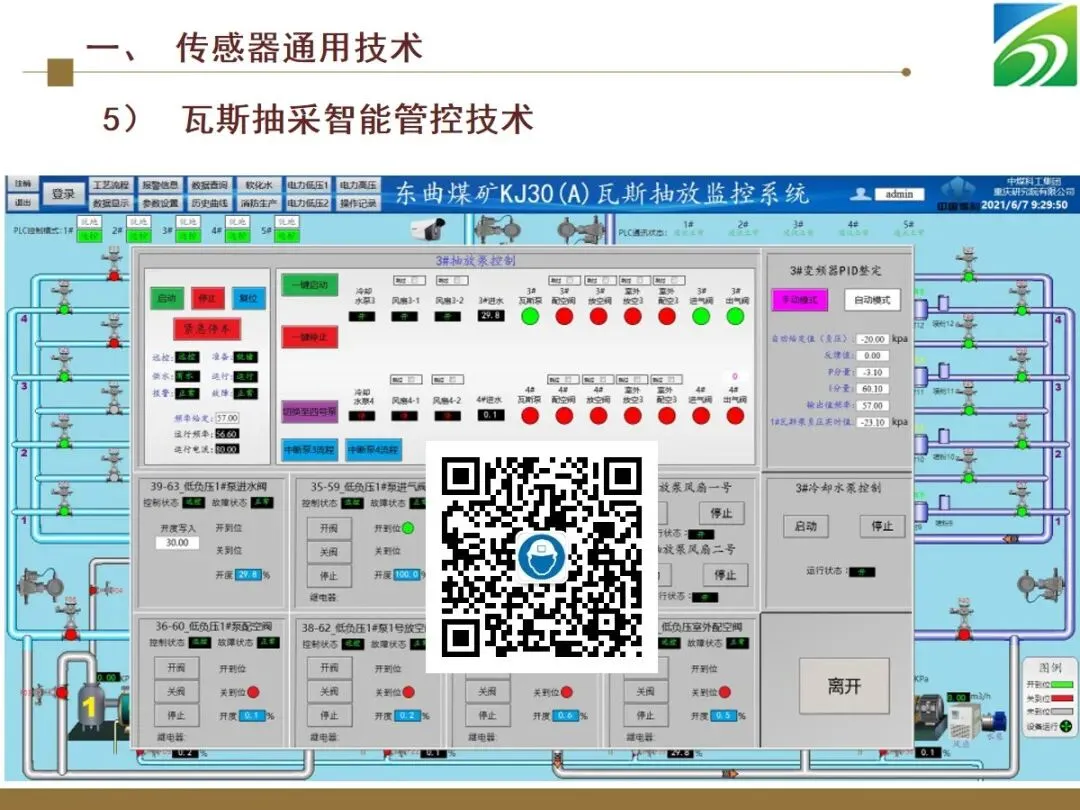Click the red 4#放空阀 status light
The image size is (1080, 810).
click(x=599, y=415)
